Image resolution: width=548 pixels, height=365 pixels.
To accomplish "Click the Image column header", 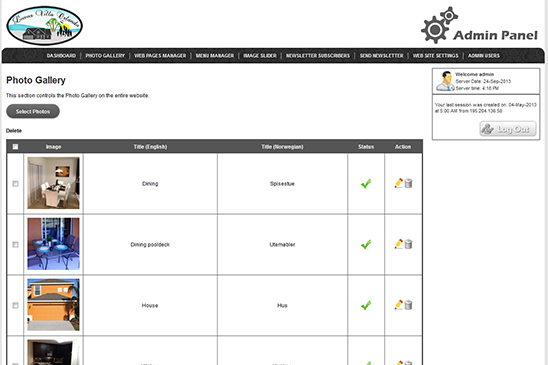I will [x=53, y=146].
